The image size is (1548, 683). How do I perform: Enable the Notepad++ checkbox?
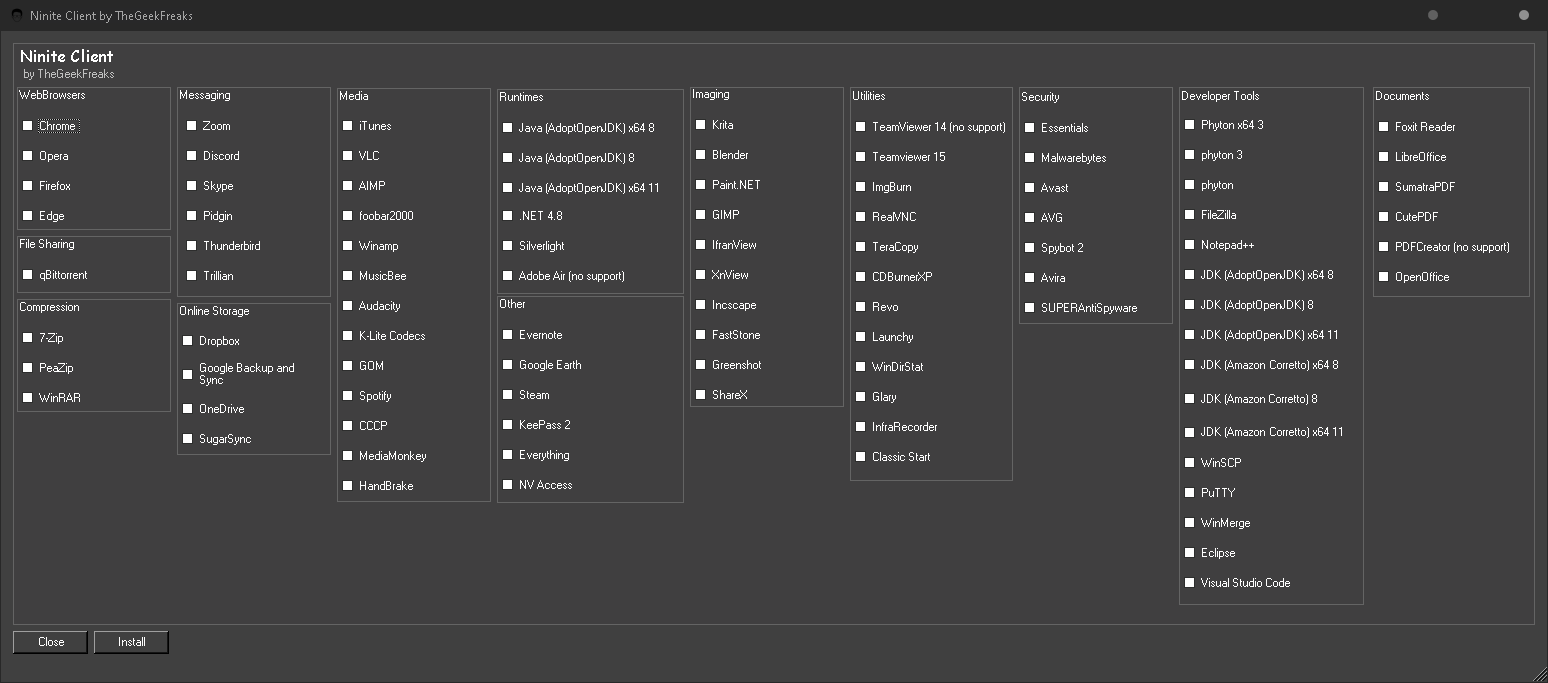click(x=1190, y=245)
